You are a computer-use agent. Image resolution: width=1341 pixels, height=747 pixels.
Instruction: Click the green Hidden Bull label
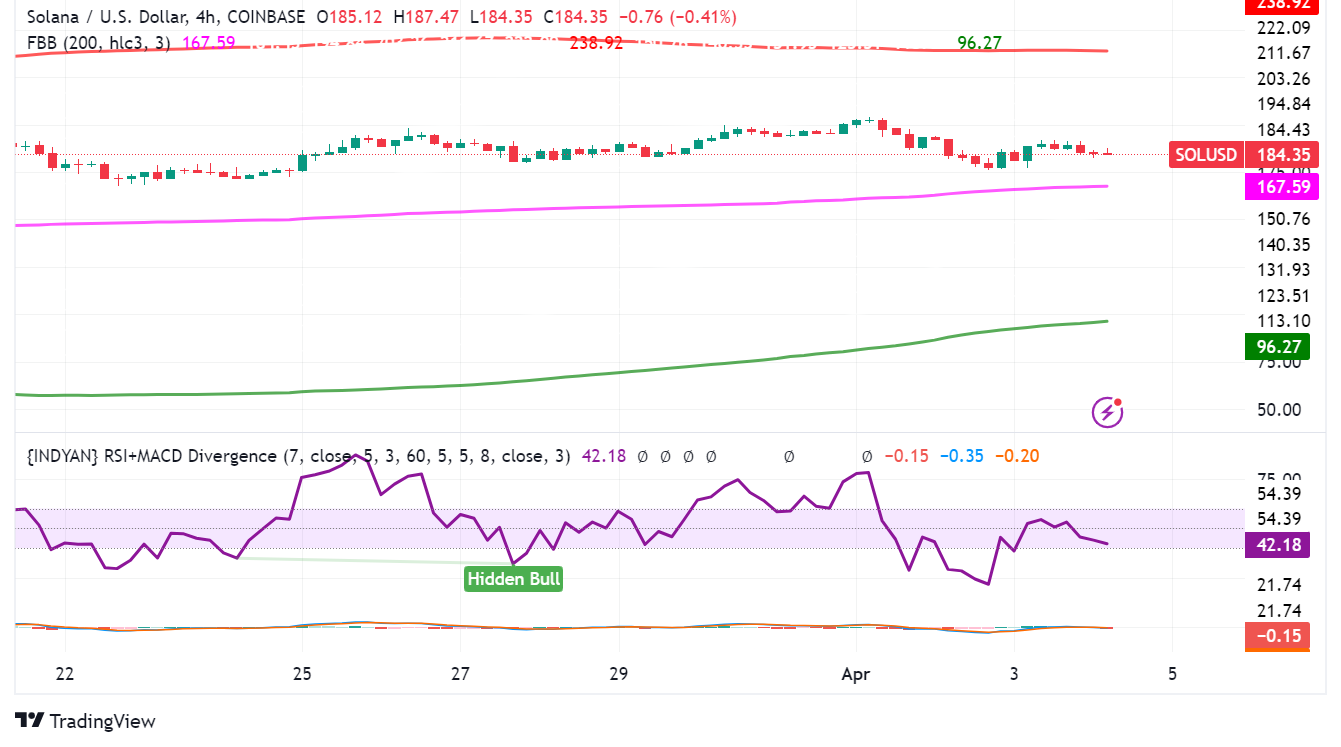pos(514,578)
